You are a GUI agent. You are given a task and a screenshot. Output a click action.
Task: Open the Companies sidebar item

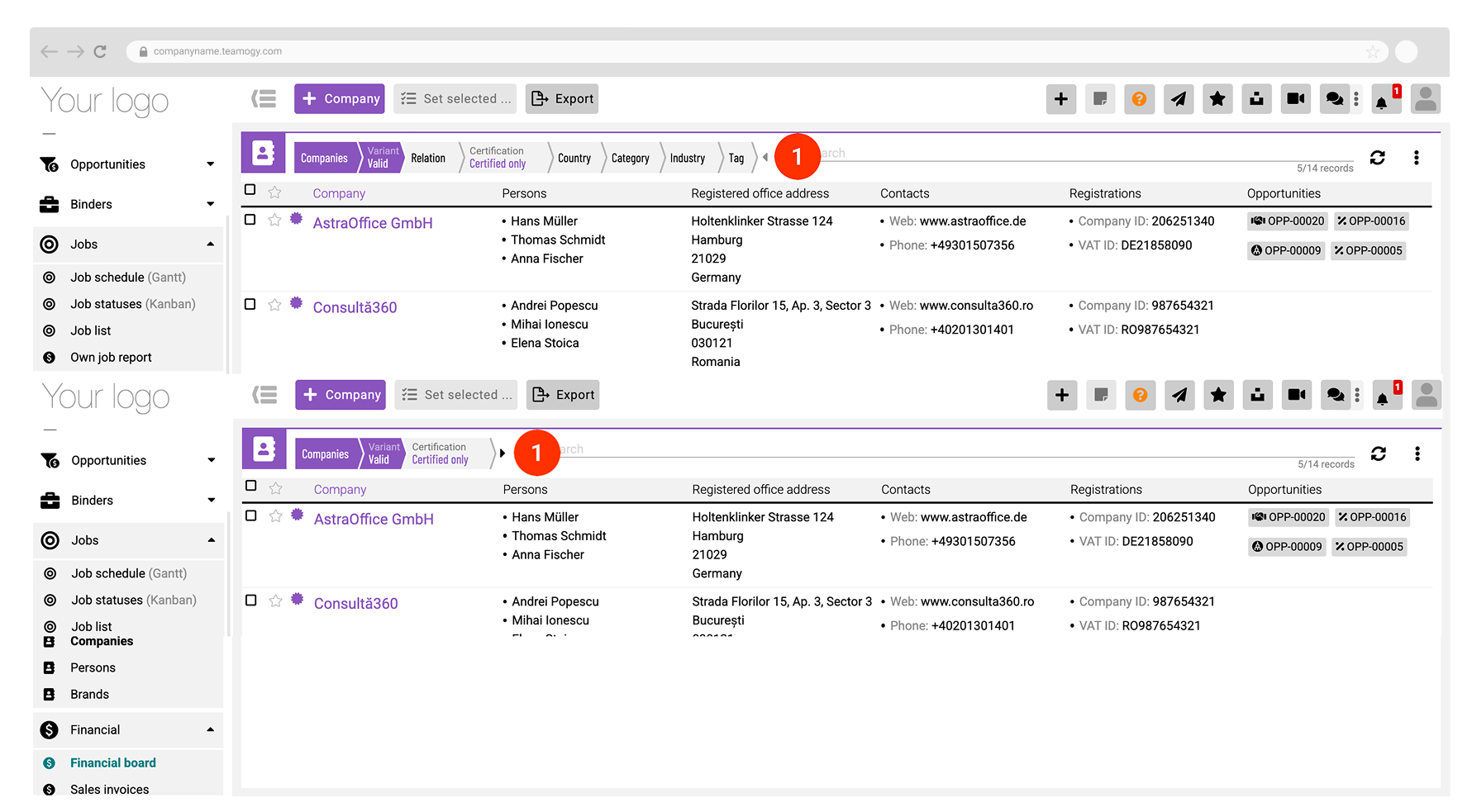click(x=102, y=641)
